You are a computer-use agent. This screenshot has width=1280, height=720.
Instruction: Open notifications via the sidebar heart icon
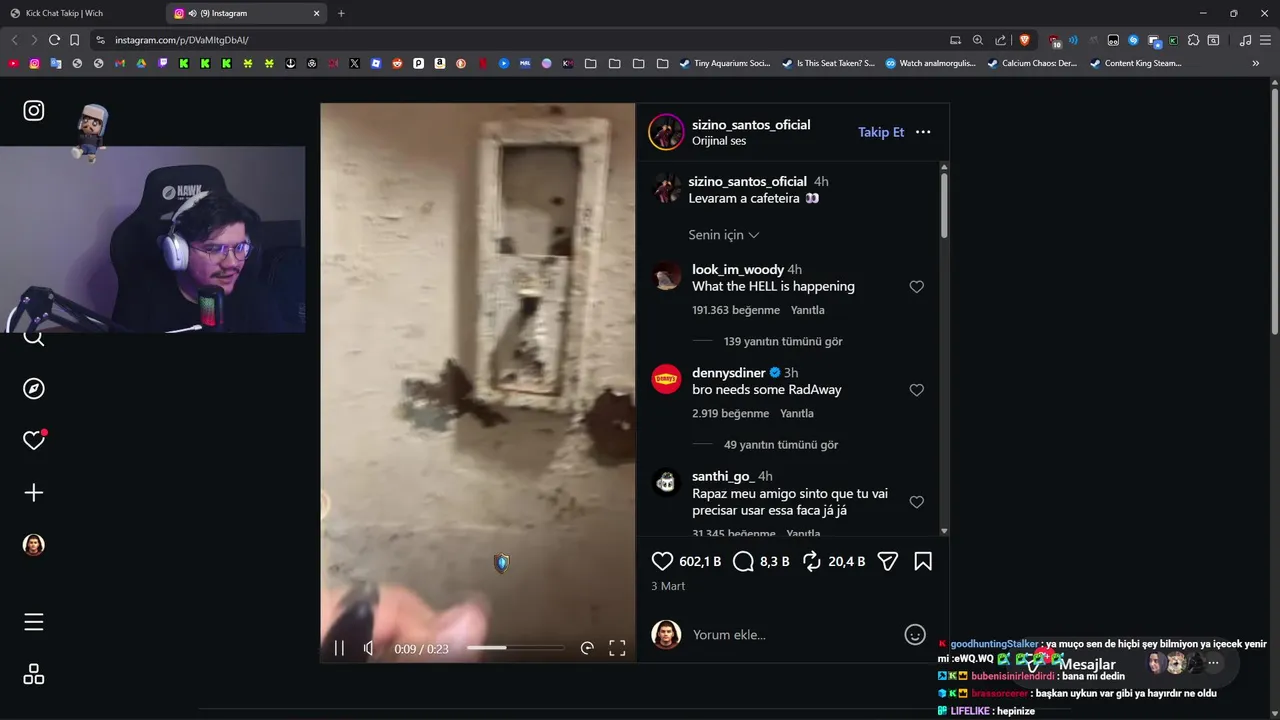coord(34,440)
